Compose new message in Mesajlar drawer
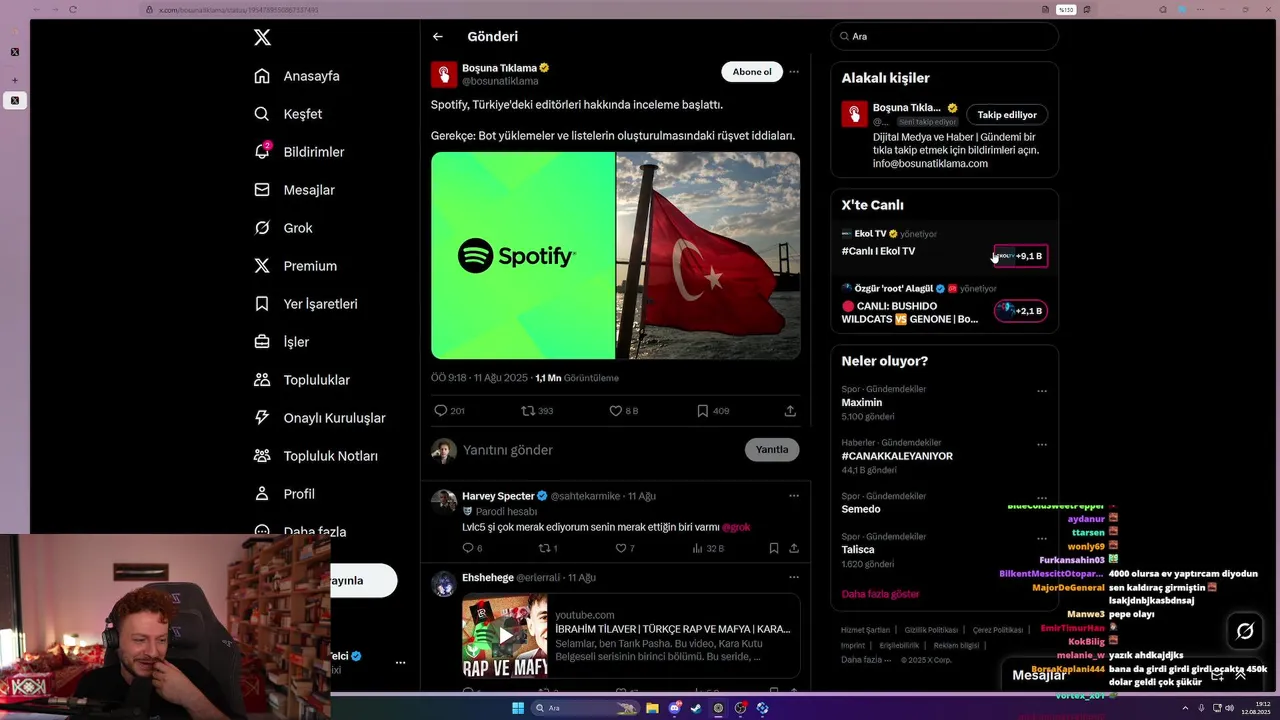 (1217, 675)
